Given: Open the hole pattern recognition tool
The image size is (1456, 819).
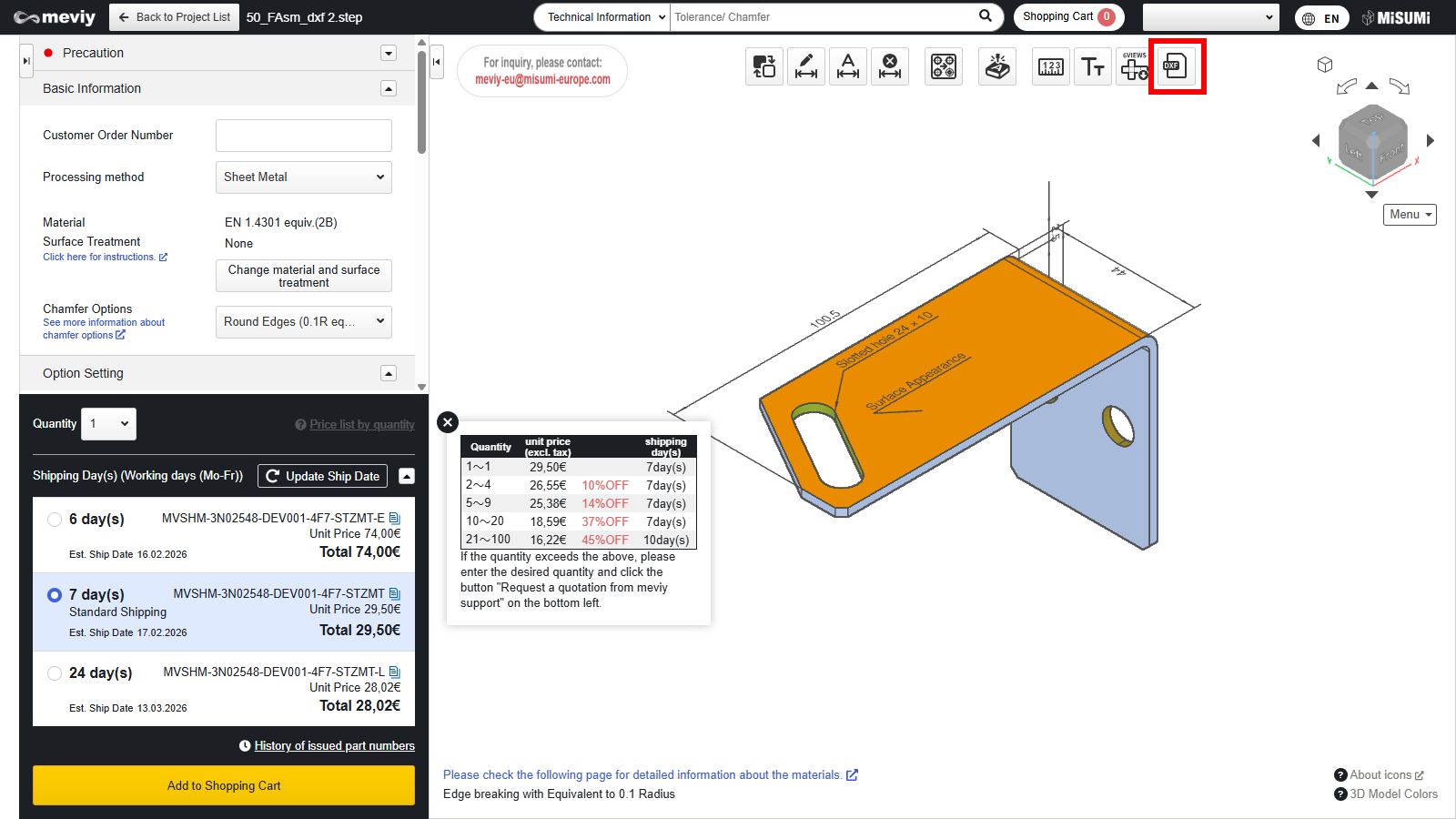Looking at the screenshot, I should coord(944,66).
